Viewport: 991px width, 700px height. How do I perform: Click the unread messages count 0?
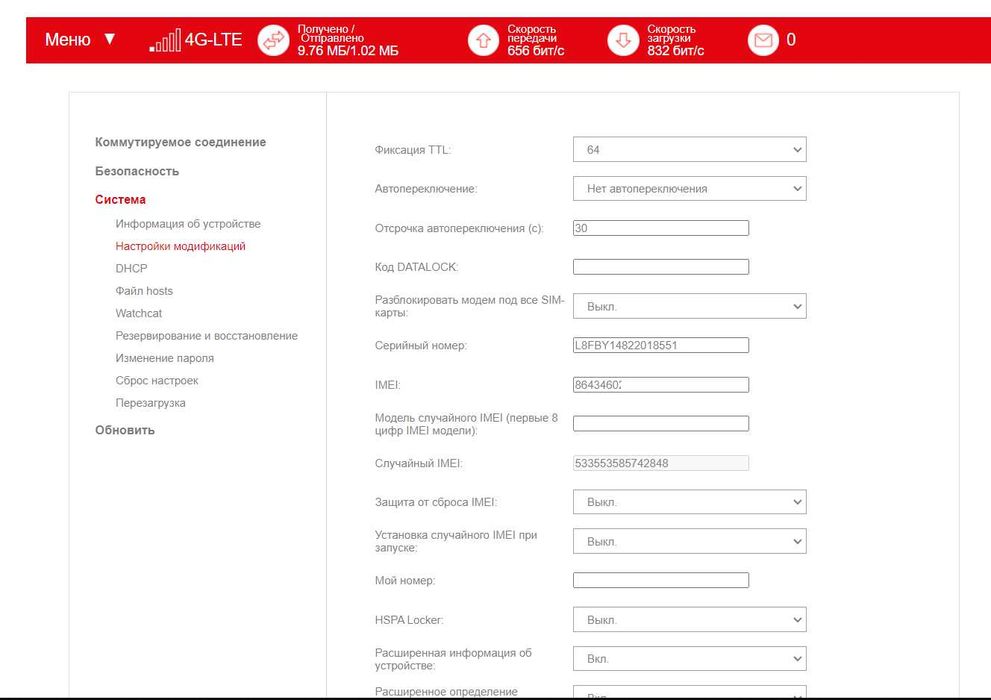click(791, 40)
